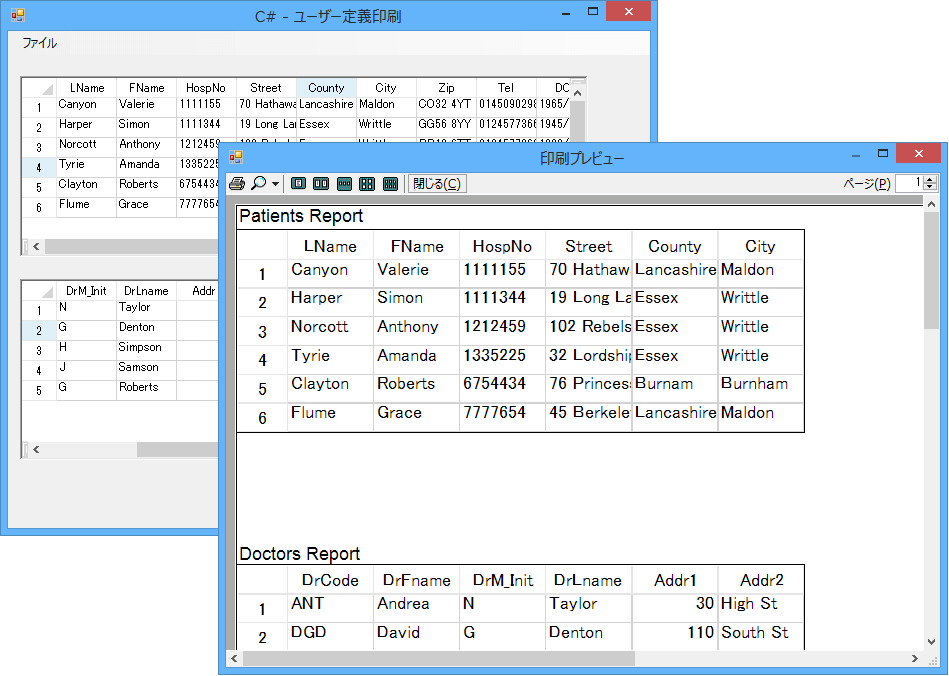Viewport: 949px width, 676px height.
Task: Click the County column header in main grid
Action: [x=326, y=88]
